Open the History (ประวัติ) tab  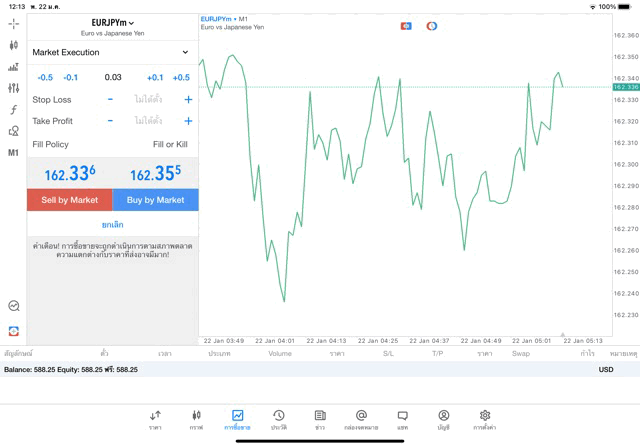279,419
